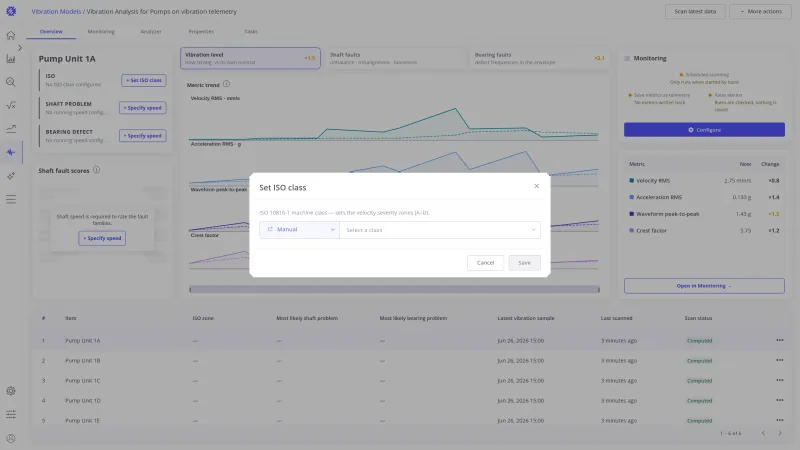
Task: Open info icon beside Metric trend
Action: pos(226,84)
